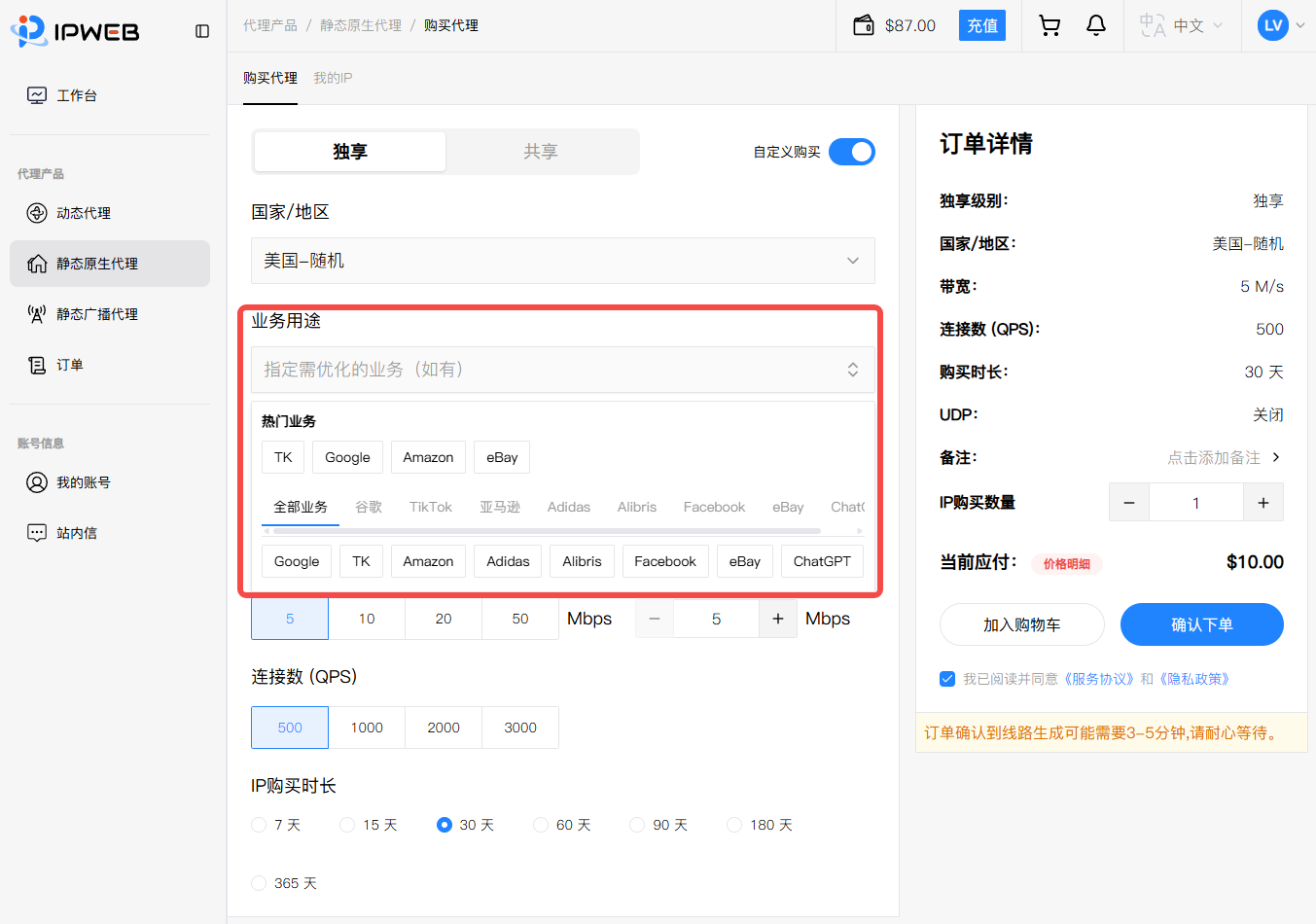The image size is (1316, 924).
Task: Open 静态广播代理 in the sidebar
Action: click(x=110, y=314)
